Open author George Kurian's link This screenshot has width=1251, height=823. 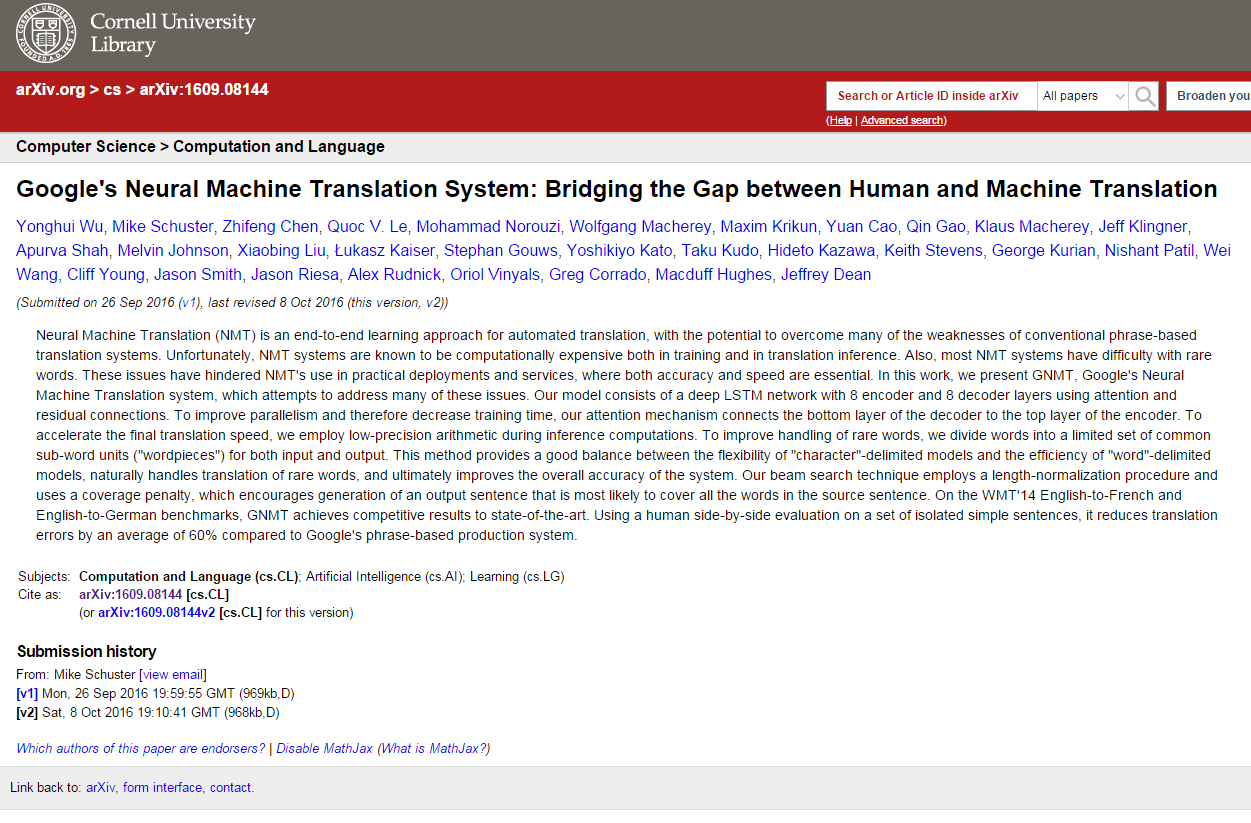[x=1043, y=250]
